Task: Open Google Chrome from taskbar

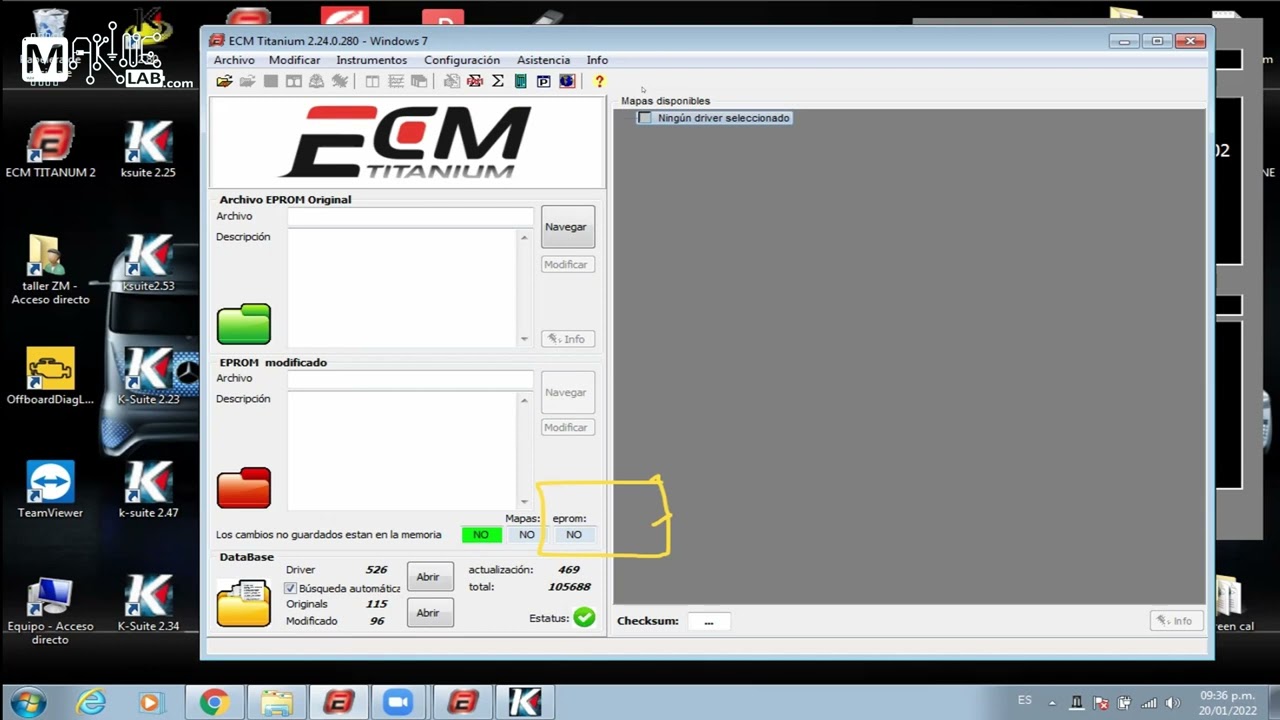Action: click(213, 702)
